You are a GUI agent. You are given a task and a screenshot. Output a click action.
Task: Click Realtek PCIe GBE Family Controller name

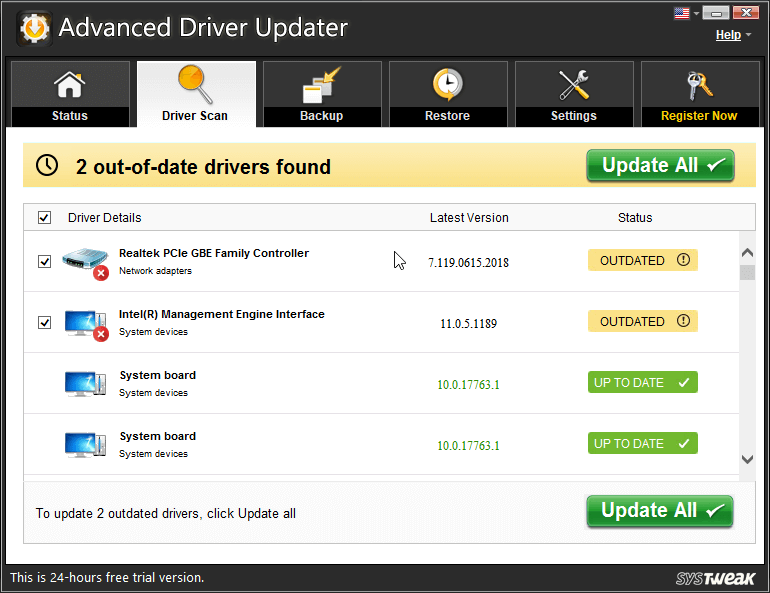pos(214,253)
